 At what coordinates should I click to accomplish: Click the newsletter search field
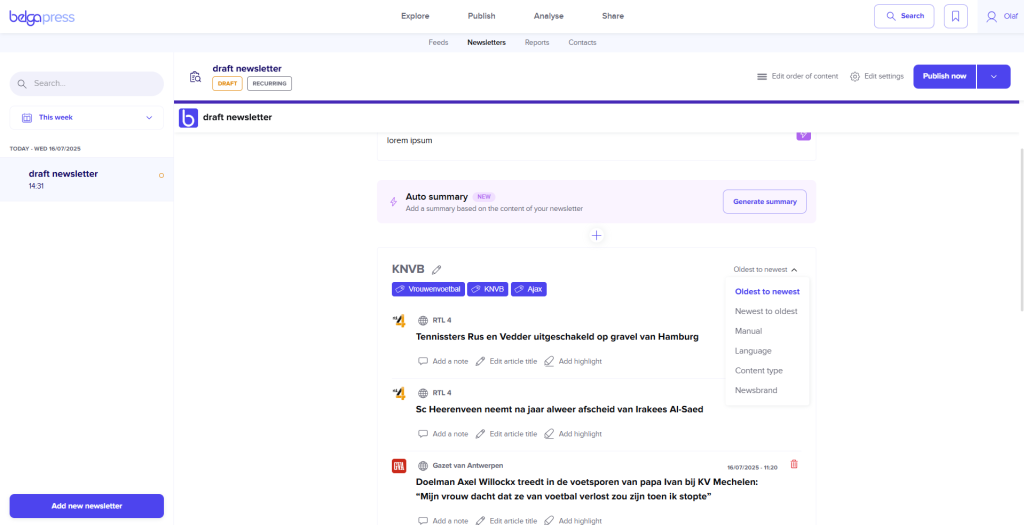[86, 83]
